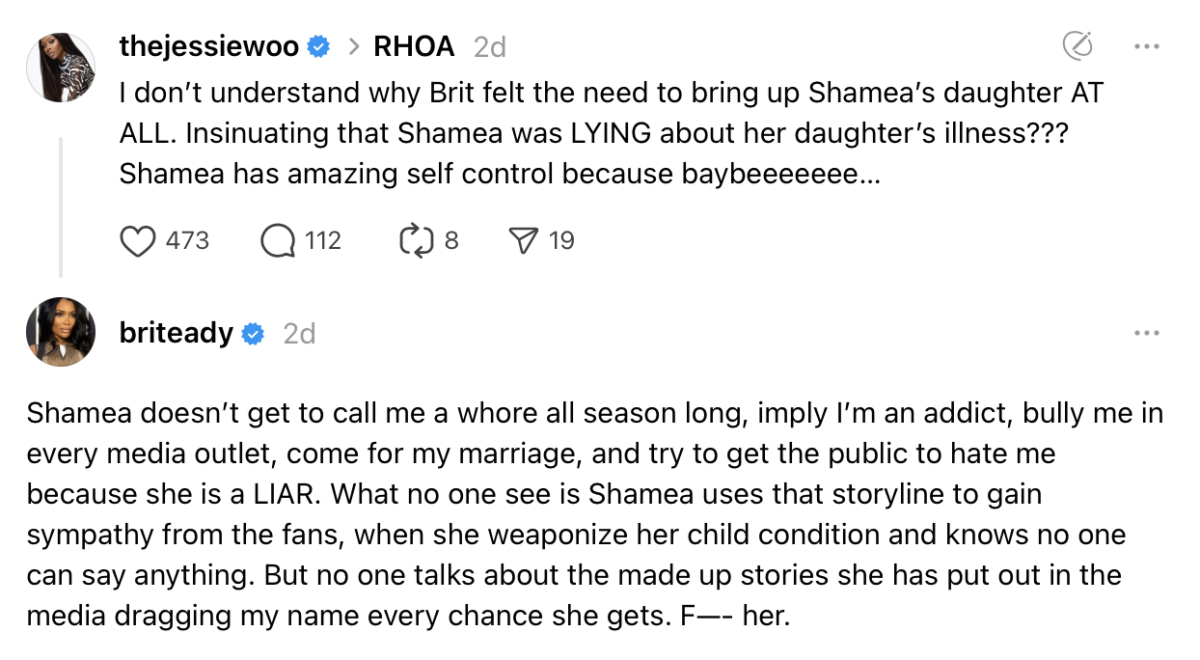The height and width of the screenshot is (660, 1200).
Task: Open the three-dot menu on thejessiewoo's post
Action: (1146, 46)
